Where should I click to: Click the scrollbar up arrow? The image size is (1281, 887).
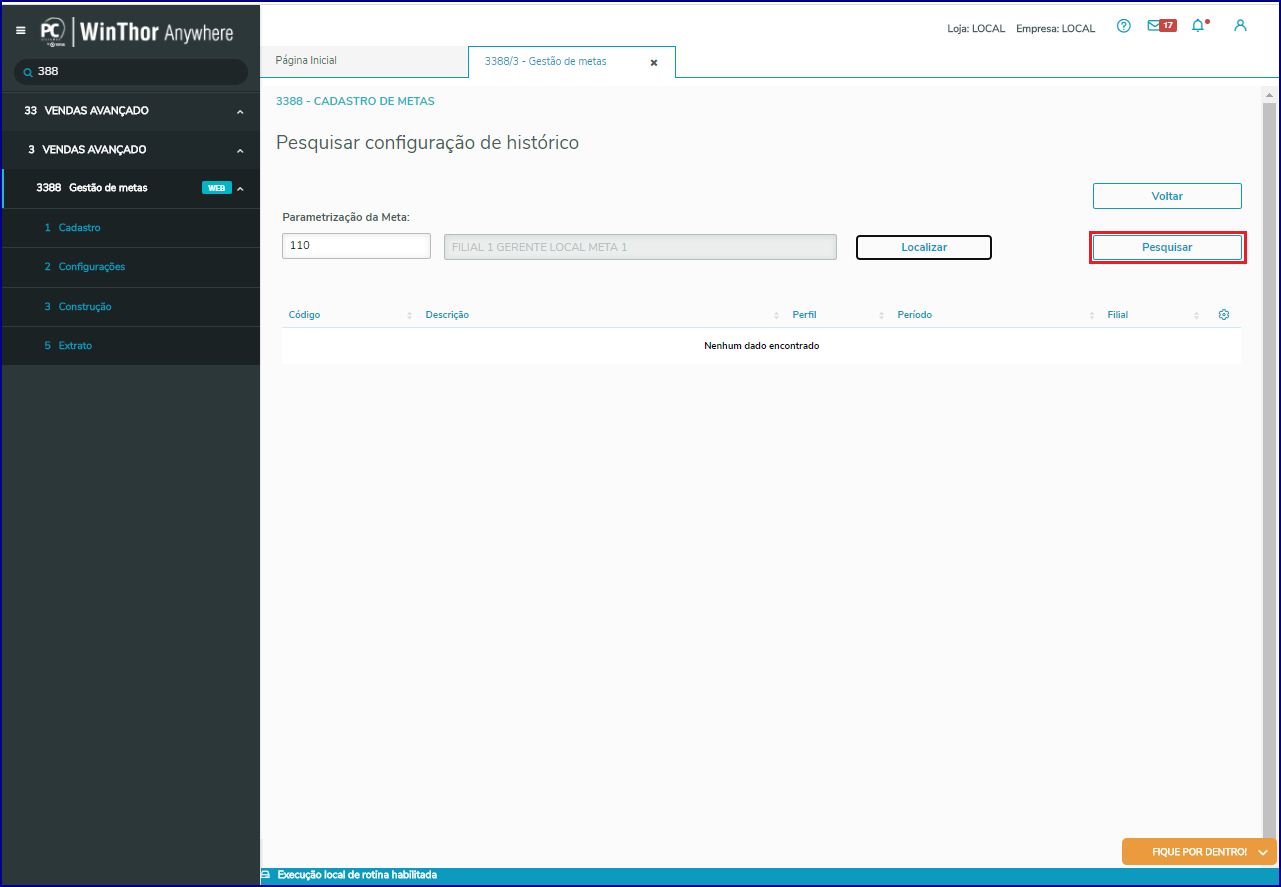1270,95
